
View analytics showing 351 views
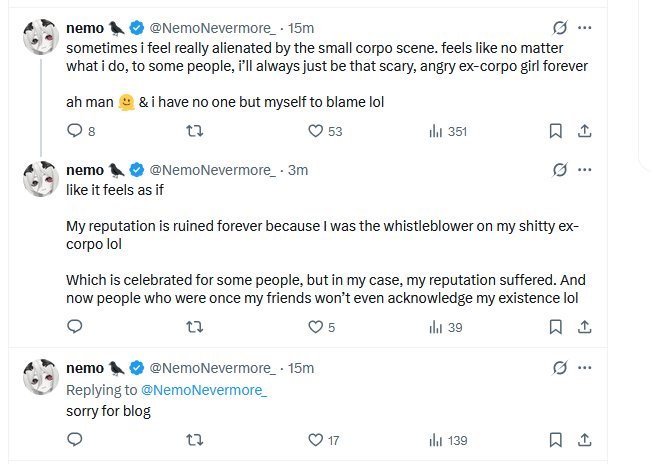coord(436,131)
